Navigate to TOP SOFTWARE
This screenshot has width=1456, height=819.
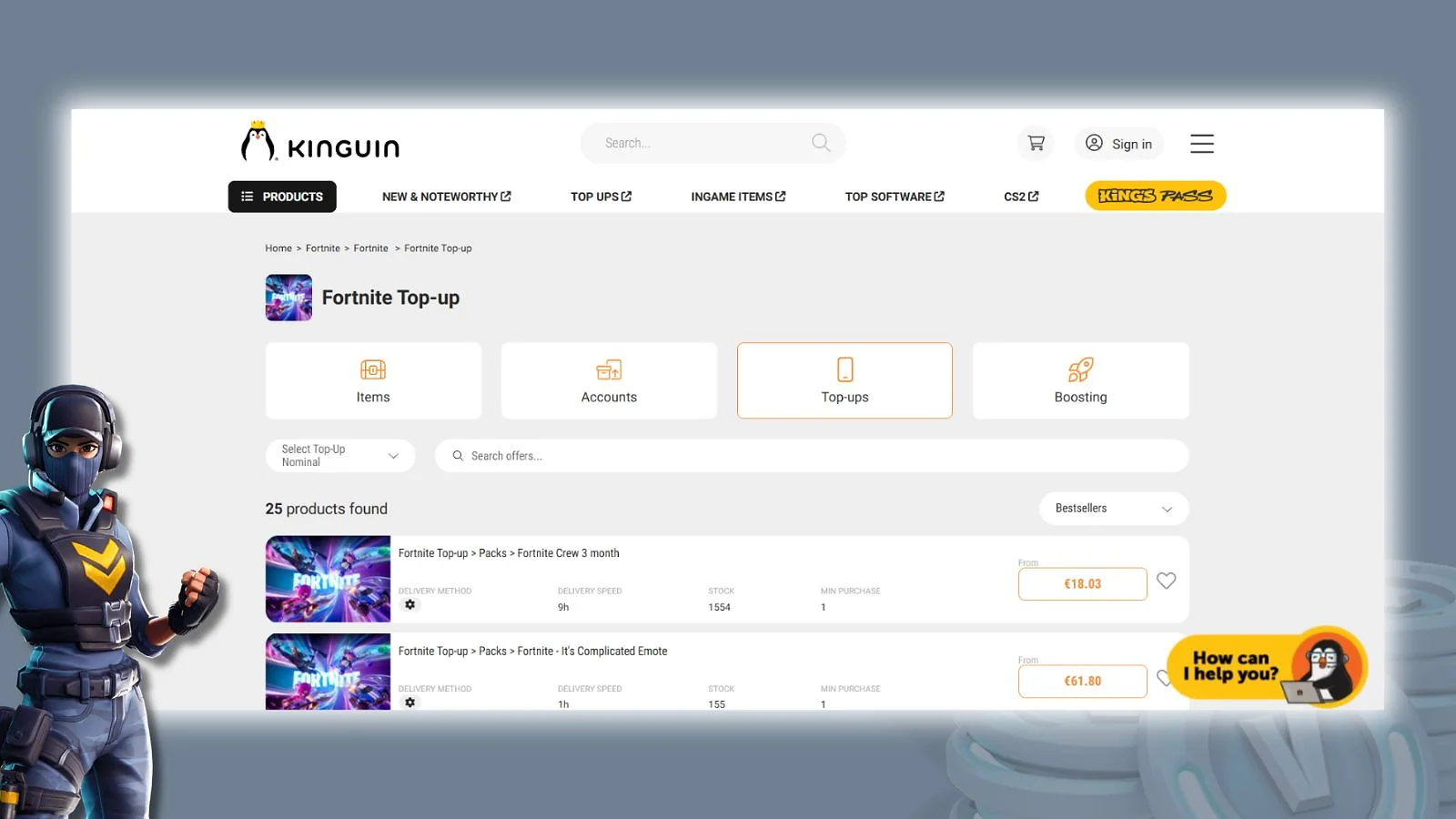click(x=895, y=197)
